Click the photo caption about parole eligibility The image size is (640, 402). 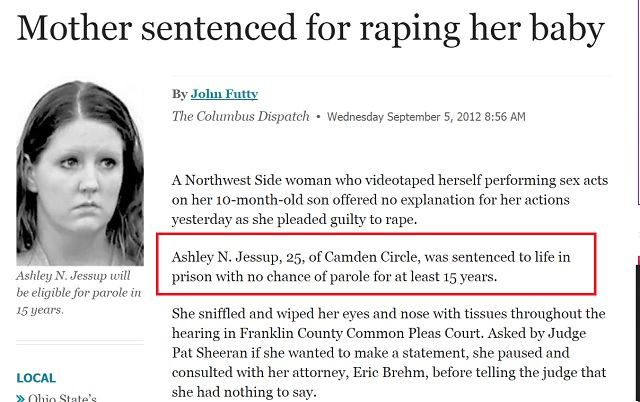79,293
